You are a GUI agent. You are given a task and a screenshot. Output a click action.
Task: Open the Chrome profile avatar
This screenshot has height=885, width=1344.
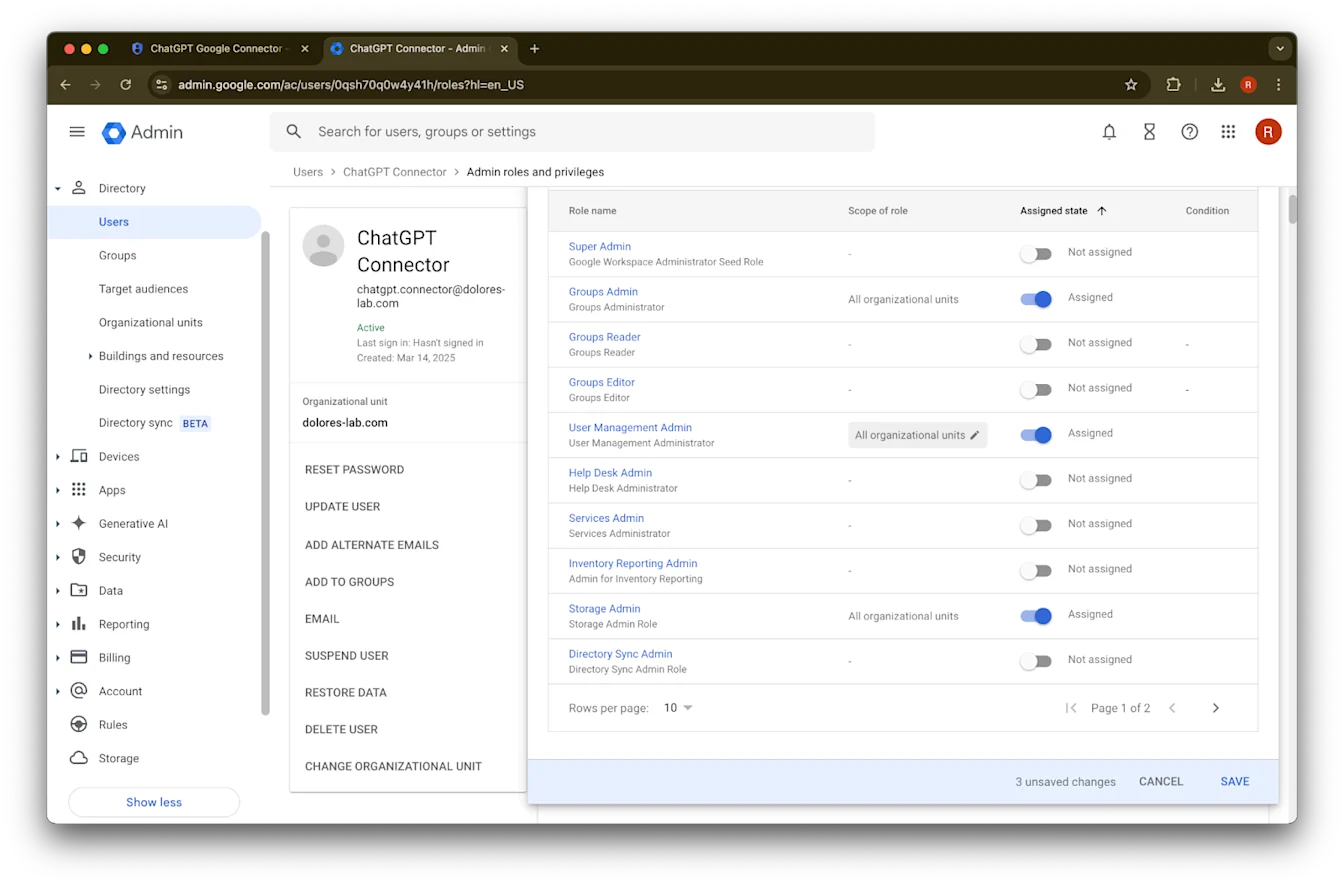coord(1248,85)
